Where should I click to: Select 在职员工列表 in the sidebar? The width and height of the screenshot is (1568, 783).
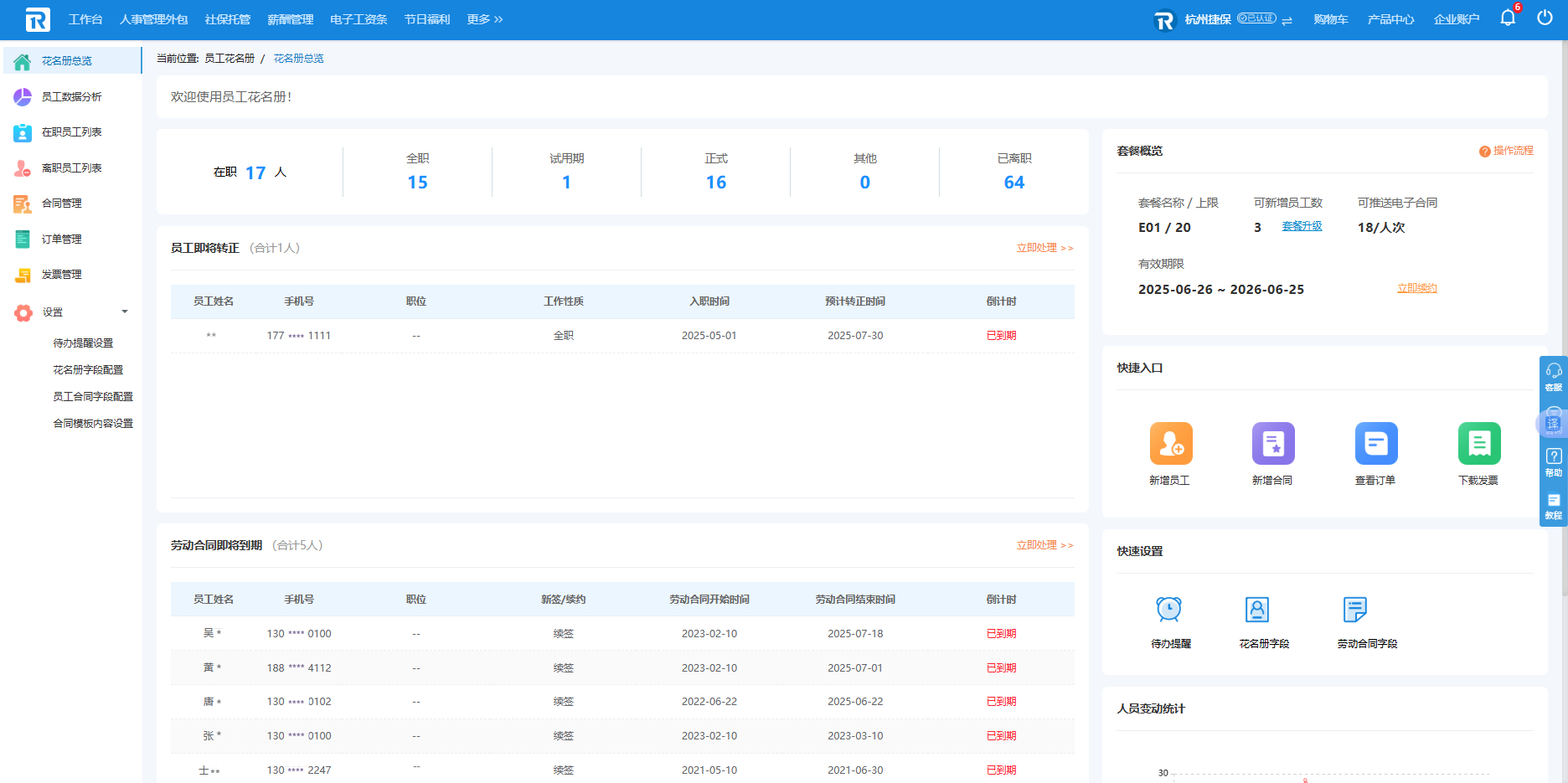71,132
